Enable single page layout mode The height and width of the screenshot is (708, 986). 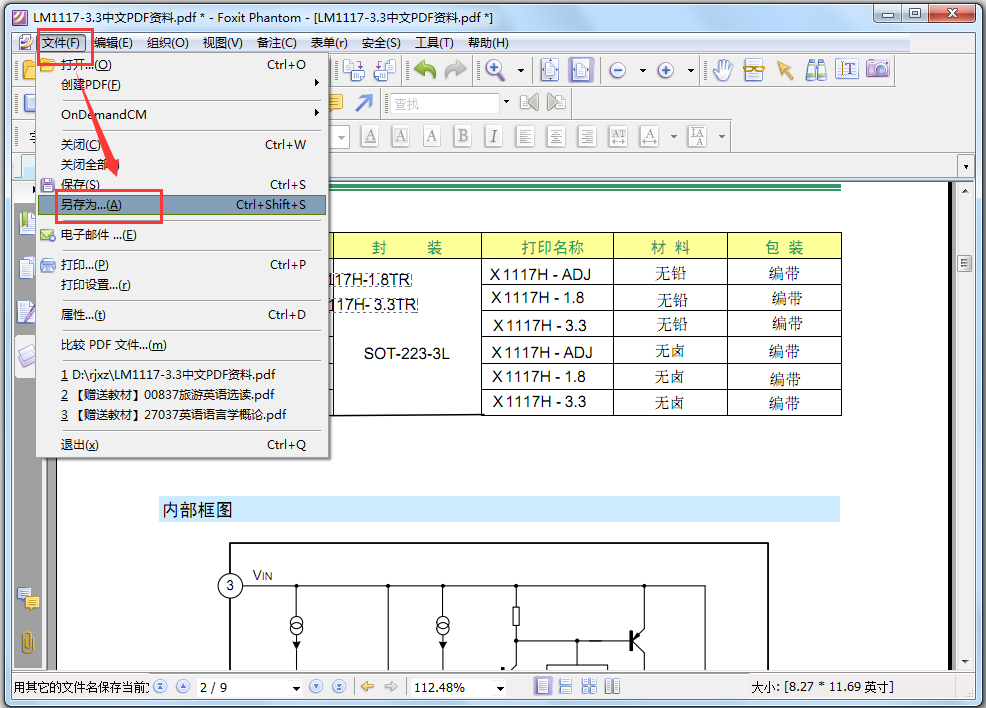pyautogui.click(x=543, y=687)
